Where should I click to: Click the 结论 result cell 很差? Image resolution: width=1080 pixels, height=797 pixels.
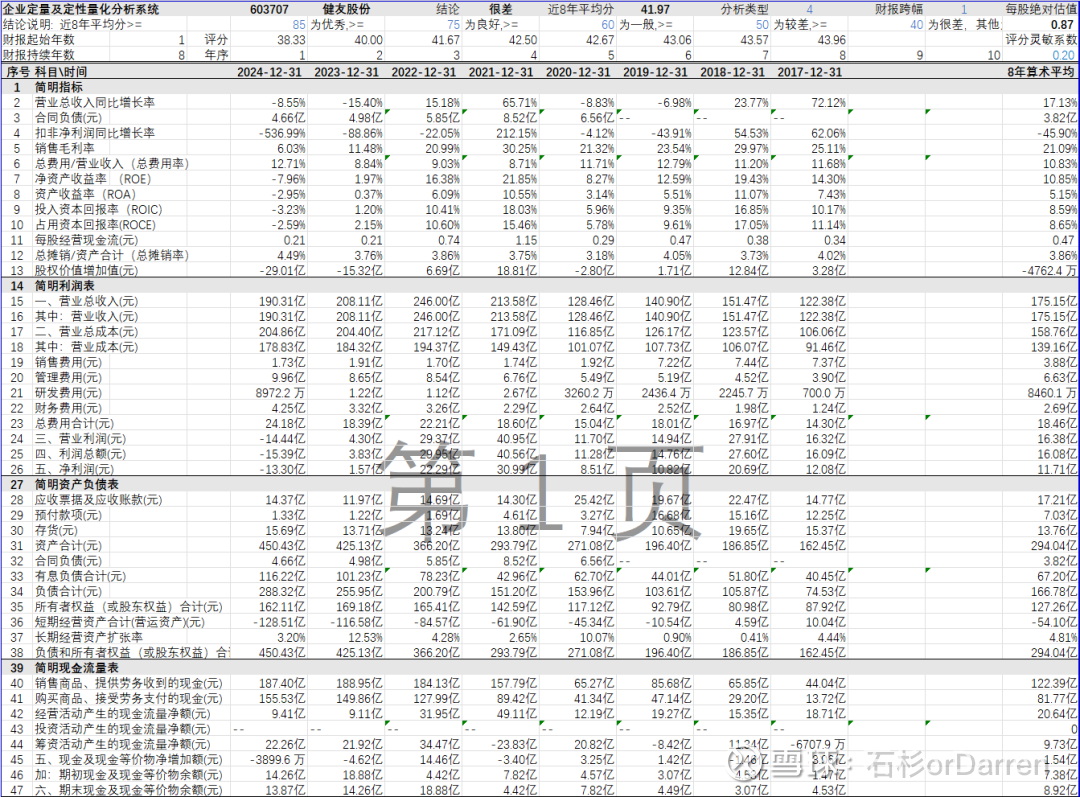(x=501, y=9)
